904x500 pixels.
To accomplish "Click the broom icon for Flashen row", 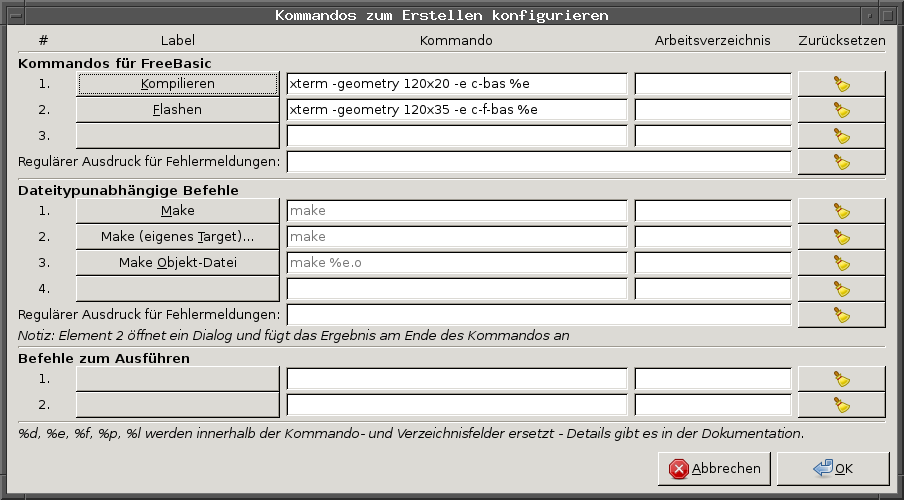I will pyautogui.click(x=841, y=110).
